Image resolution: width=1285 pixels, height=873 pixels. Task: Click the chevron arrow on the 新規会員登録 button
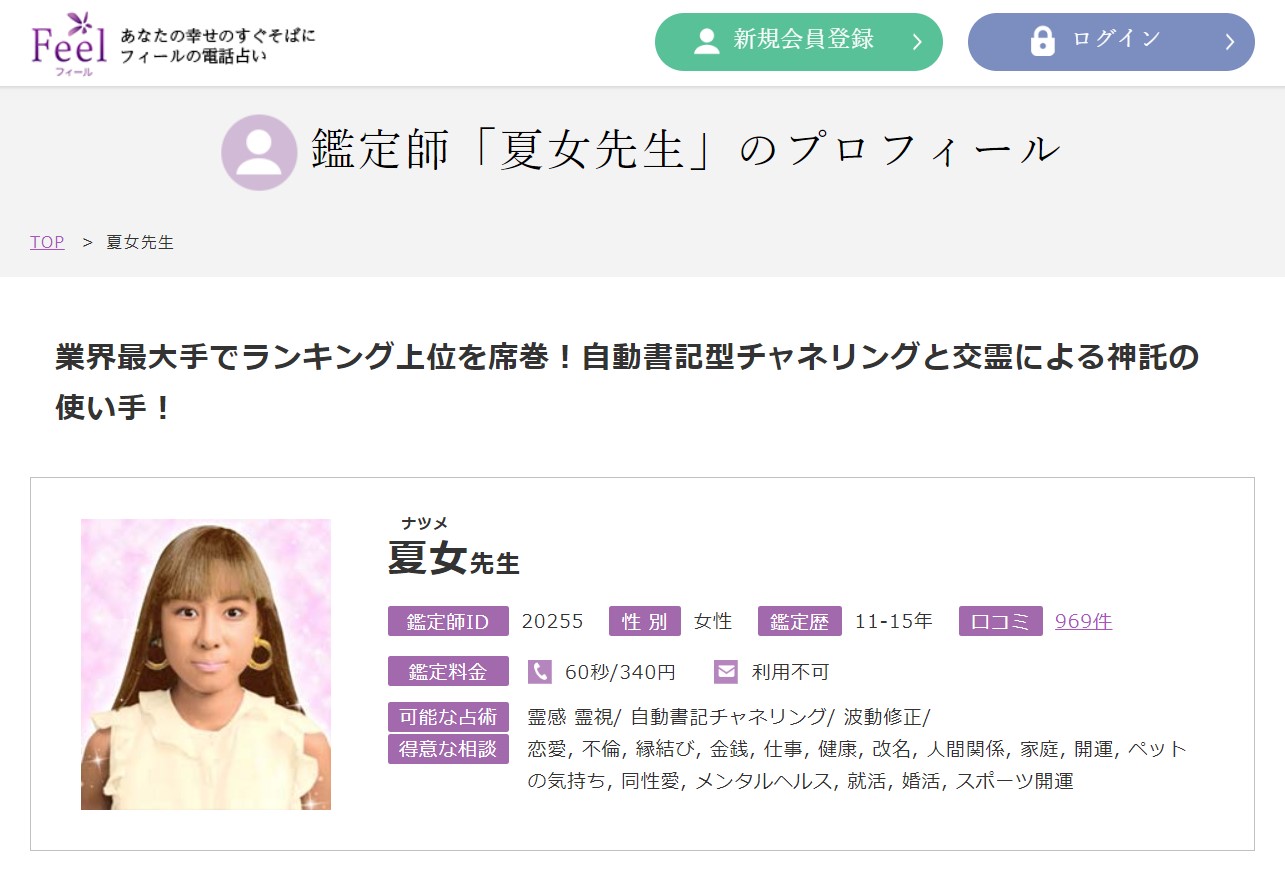tap(916, 42)
